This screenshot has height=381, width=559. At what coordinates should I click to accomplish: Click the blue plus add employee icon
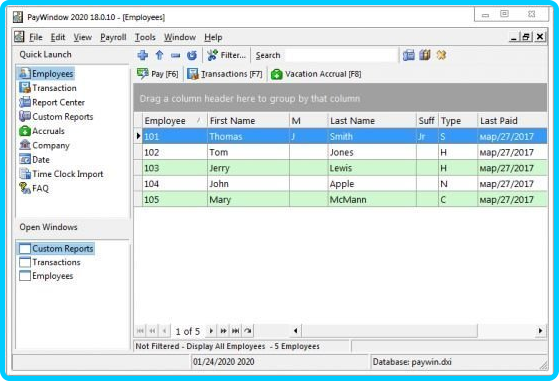pyautogui.click(x=143, y=55)
